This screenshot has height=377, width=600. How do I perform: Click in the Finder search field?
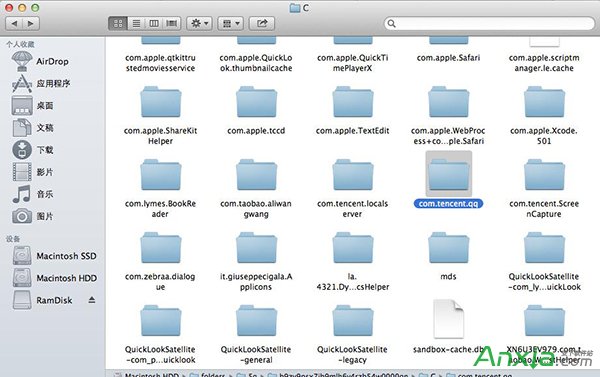tap(489, 23)
